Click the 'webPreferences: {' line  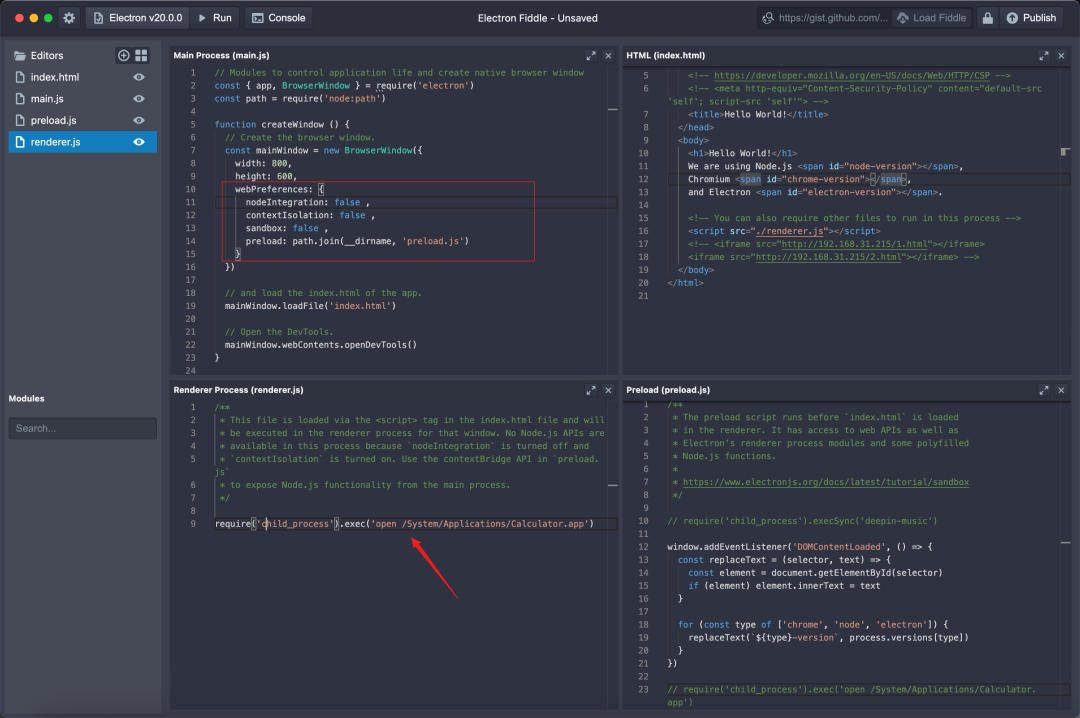pos(279,189)
